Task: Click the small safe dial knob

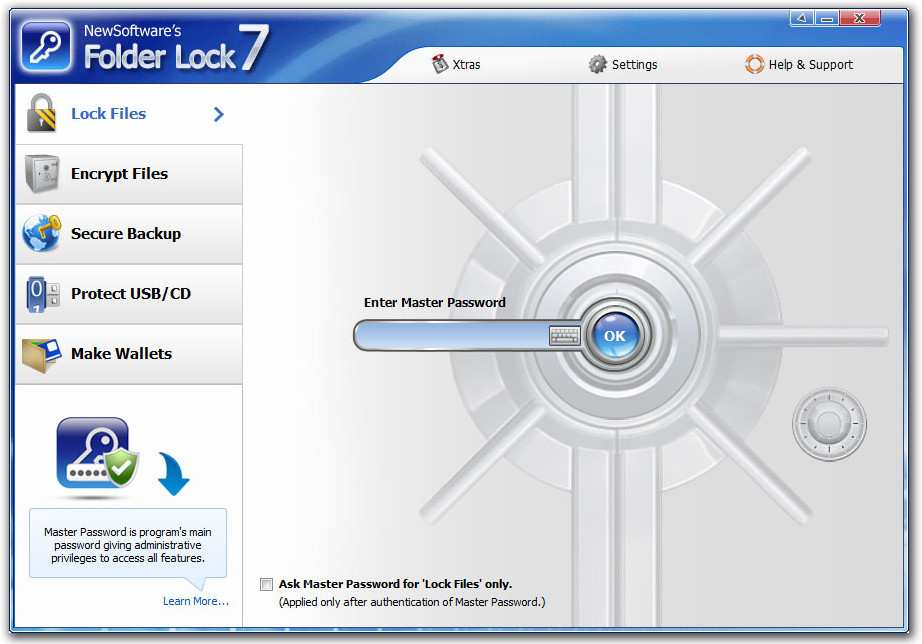Action: click(x=829, y=423)
